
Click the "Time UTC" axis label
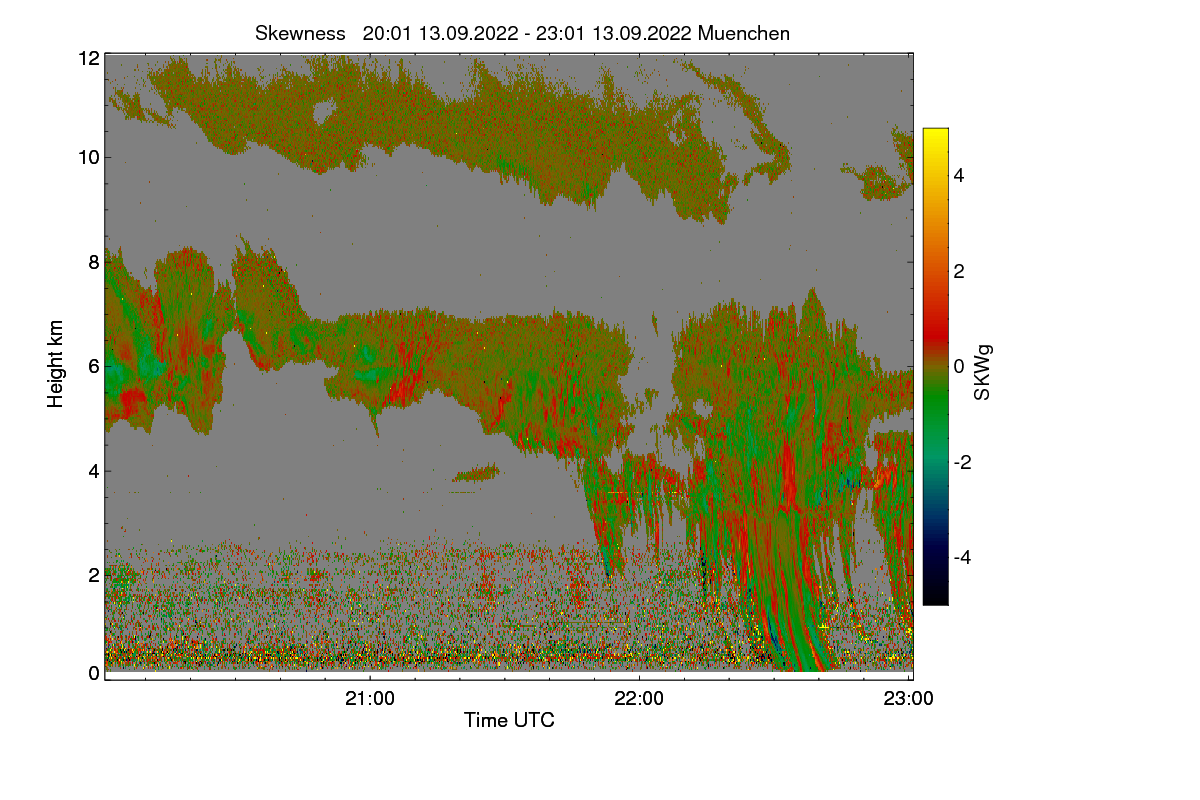[509, 720]
